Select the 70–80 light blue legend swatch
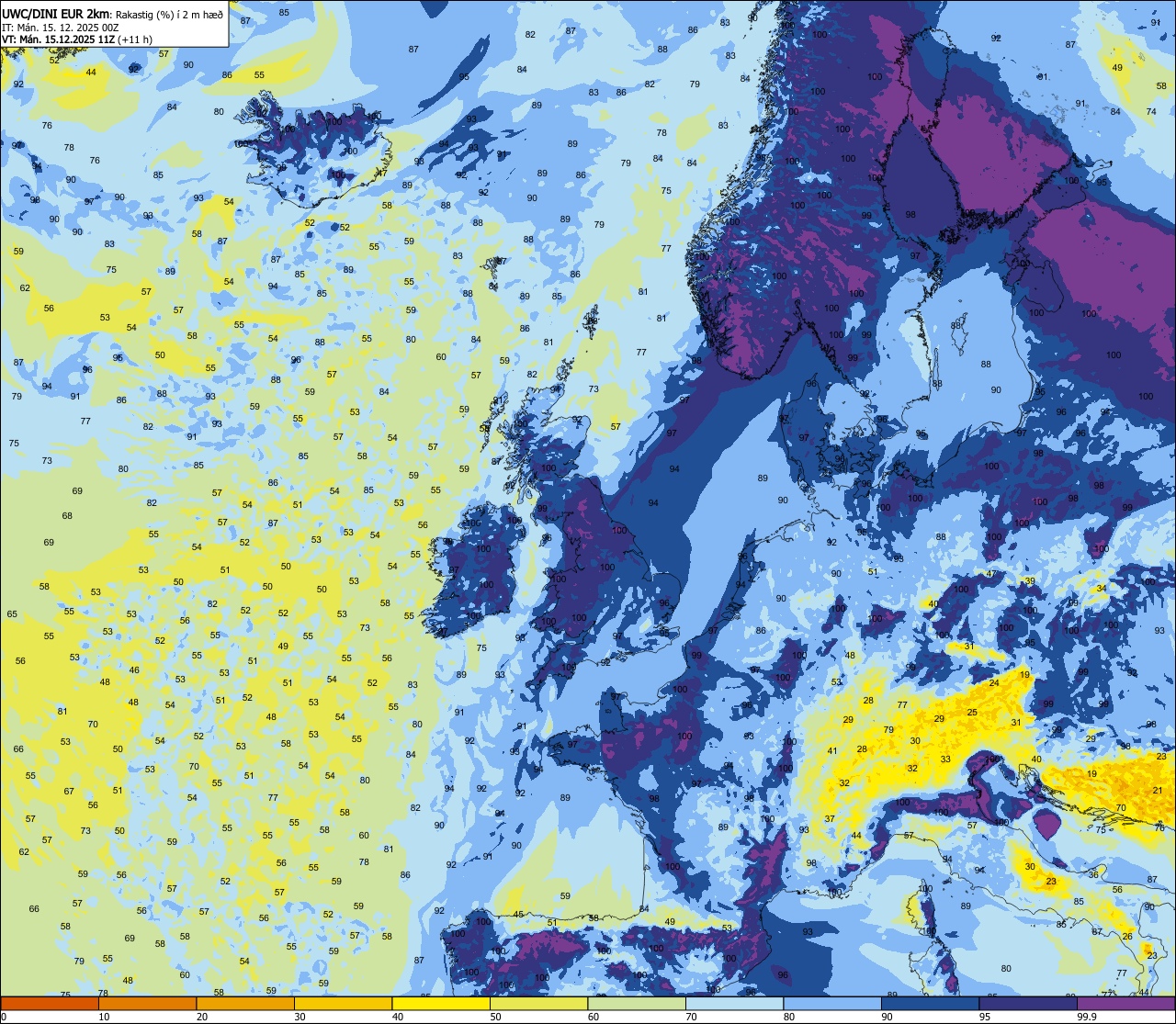The width and height of the screenshot is (1176, 1024). [x=734, y=1004]
